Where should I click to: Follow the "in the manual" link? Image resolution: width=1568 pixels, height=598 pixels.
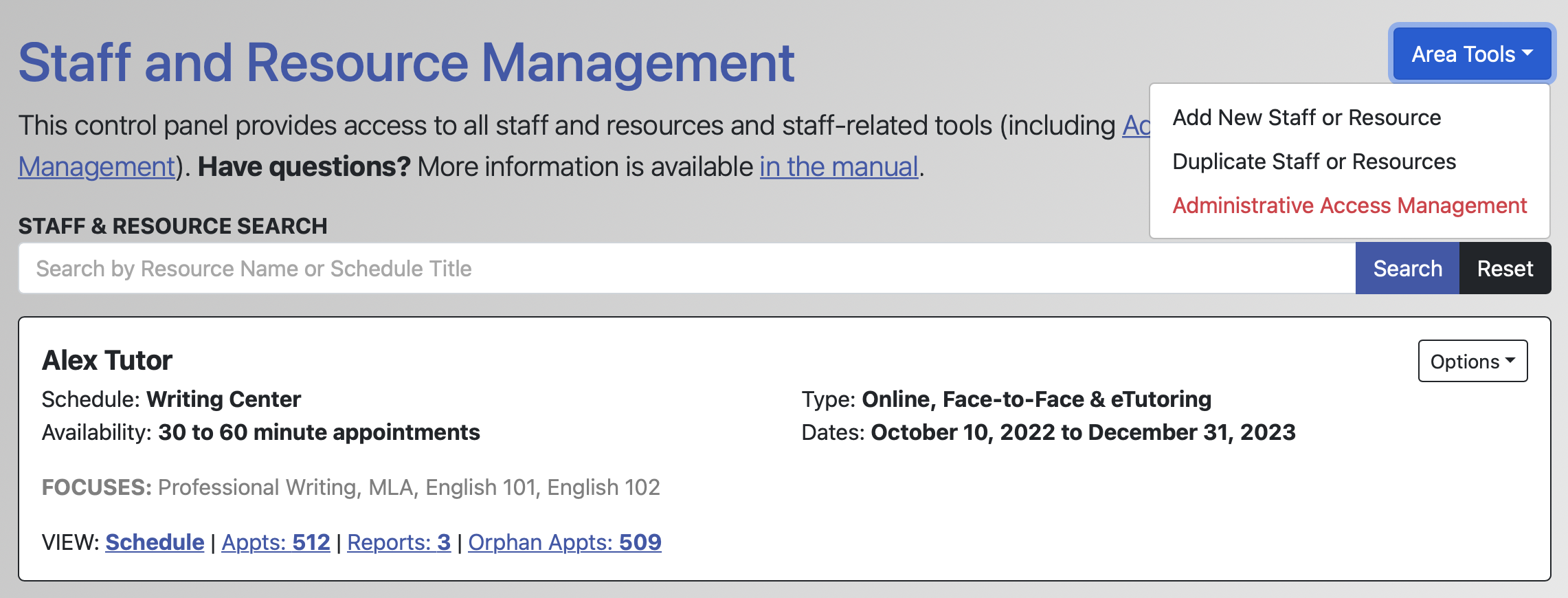tap(838, 167)
